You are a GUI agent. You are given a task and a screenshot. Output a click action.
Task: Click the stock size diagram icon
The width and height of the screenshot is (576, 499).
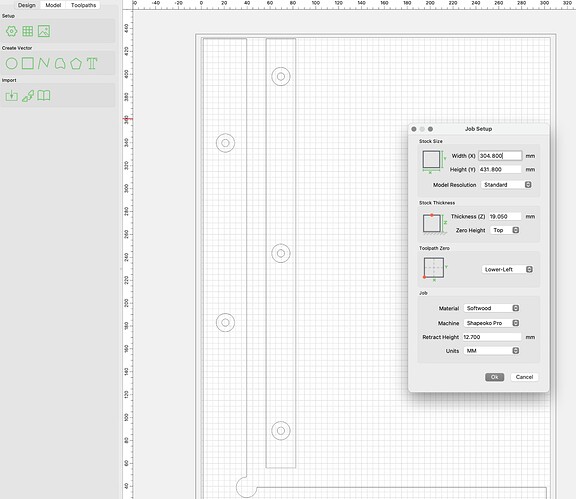point(433,161)
